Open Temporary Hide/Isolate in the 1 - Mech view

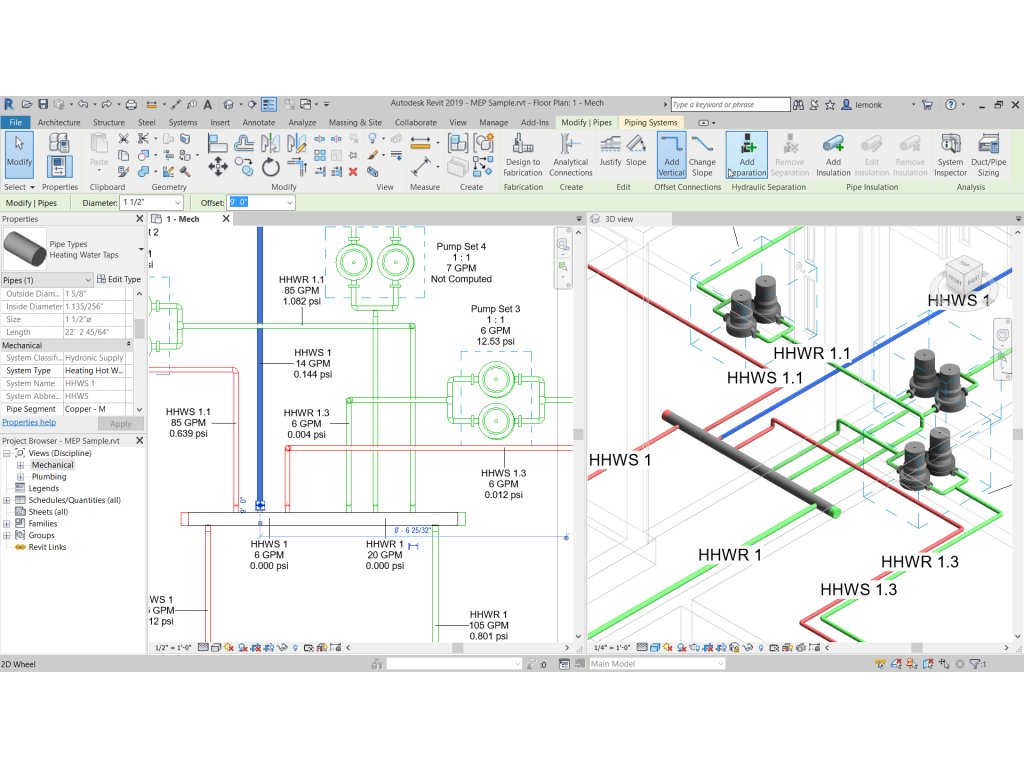282,648
